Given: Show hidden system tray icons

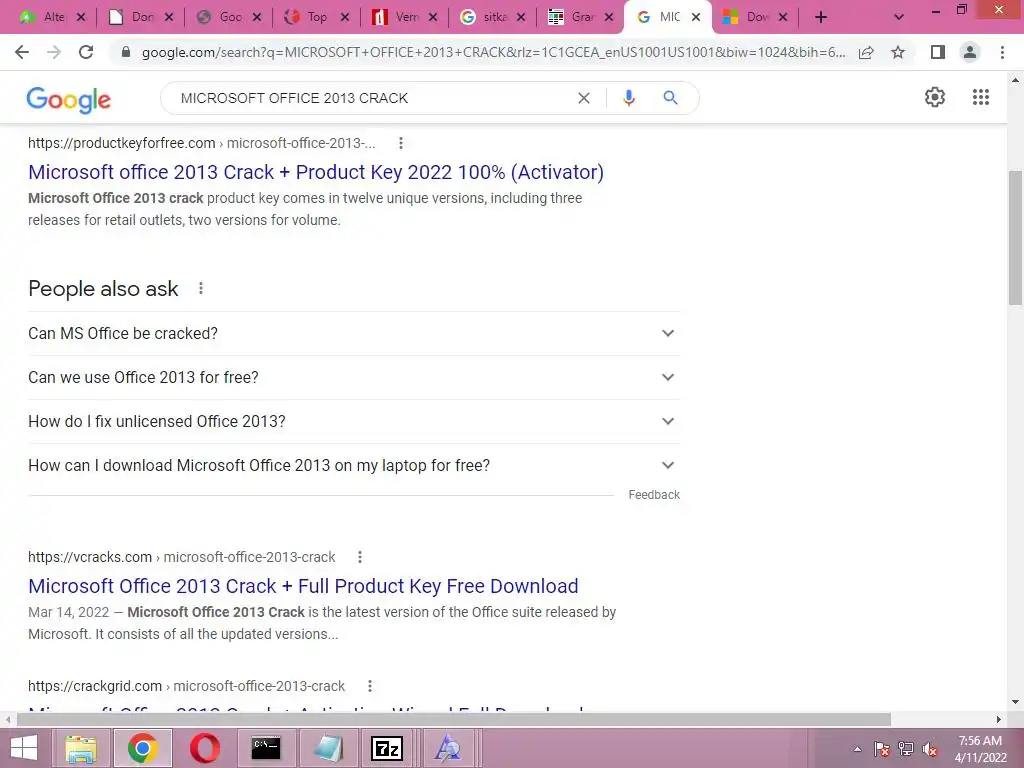Looking at the screenshot, I should pyautogui.click(x=857, y=749).
